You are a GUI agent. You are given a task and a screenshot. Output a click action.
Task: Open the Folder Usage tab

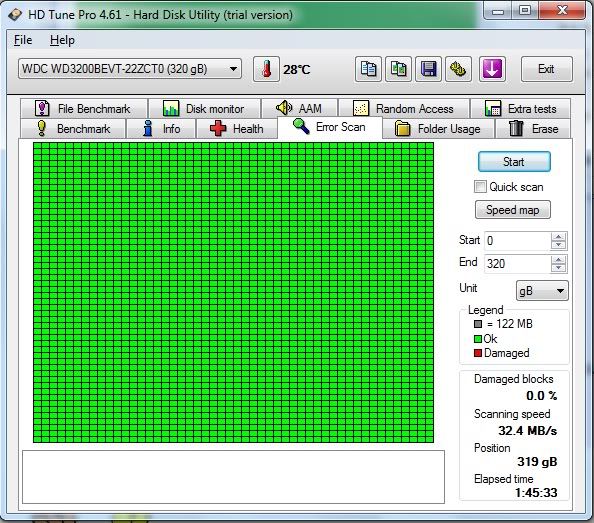[x=438, y=129]
